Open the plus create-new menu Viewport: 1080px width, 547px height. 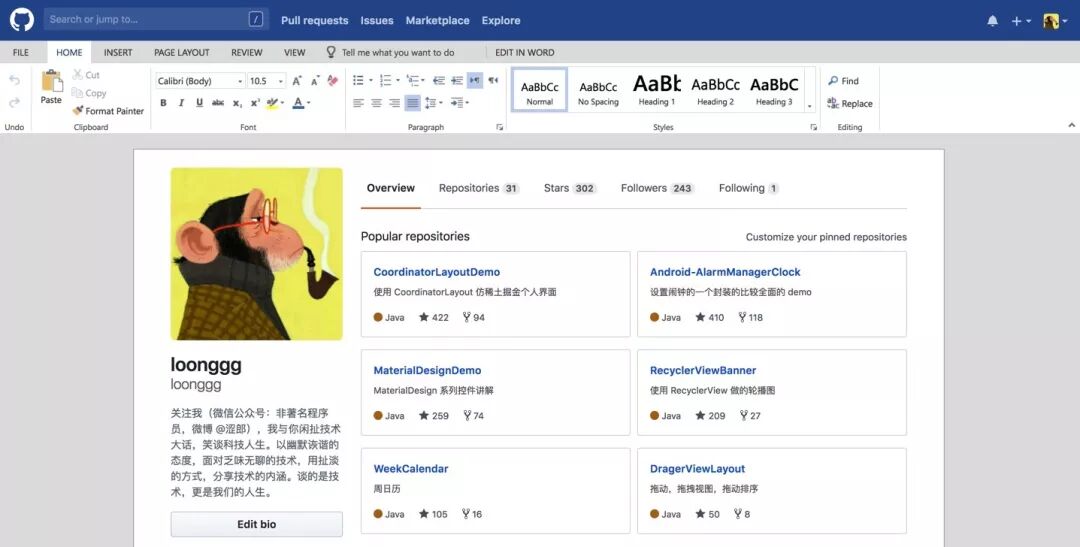click(1021, 21)
